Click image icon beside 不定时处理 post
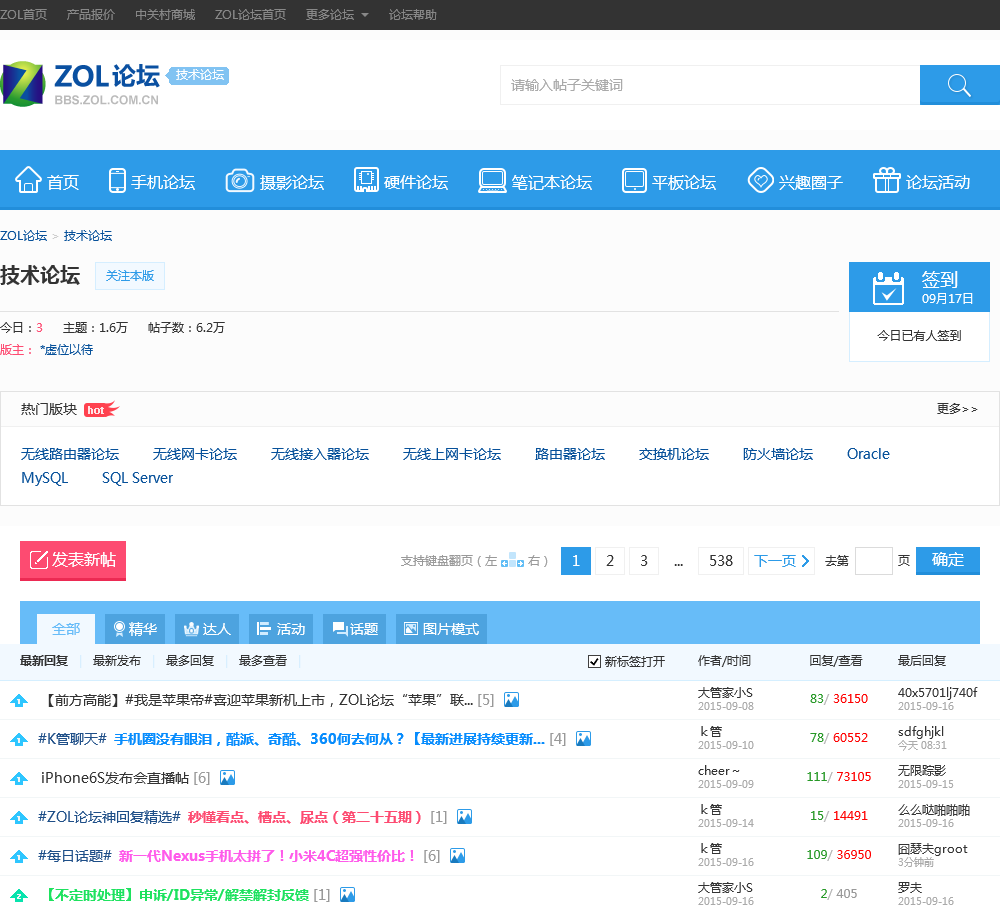 click(348, 894)
